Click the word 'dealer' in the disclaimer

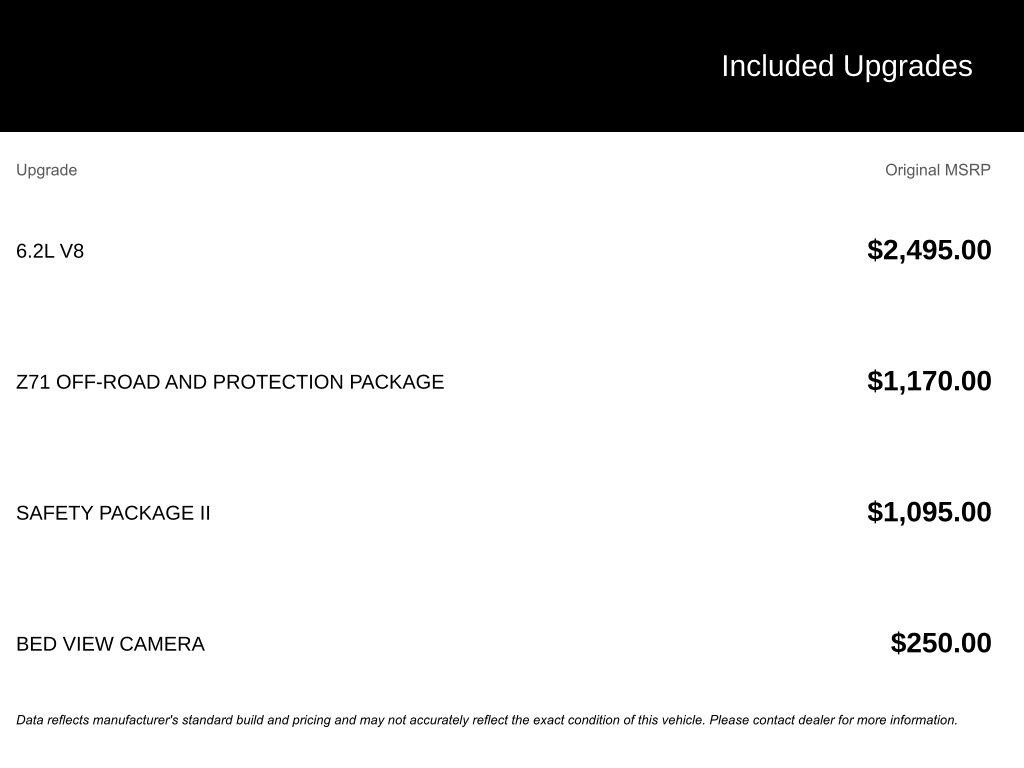click(816, 720)
